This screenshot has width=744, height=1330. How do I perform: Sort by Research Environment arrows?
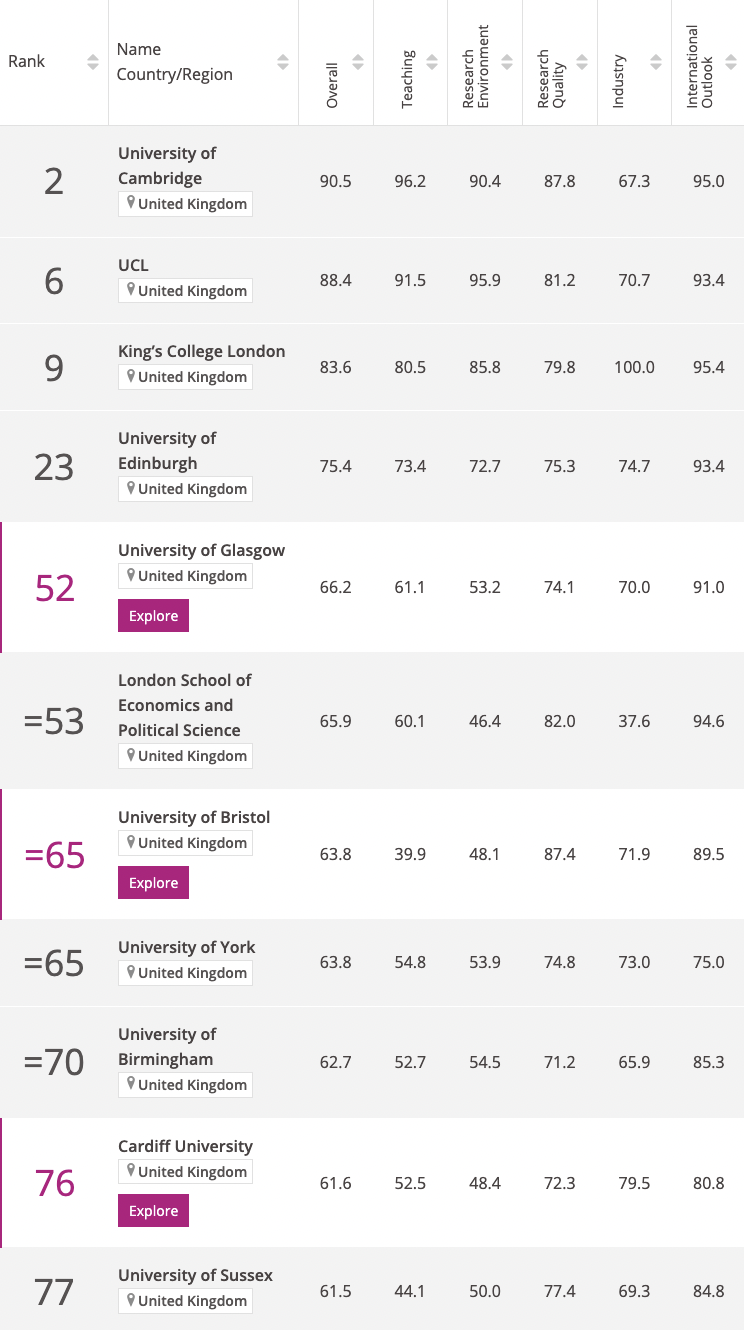click(507, 62)
